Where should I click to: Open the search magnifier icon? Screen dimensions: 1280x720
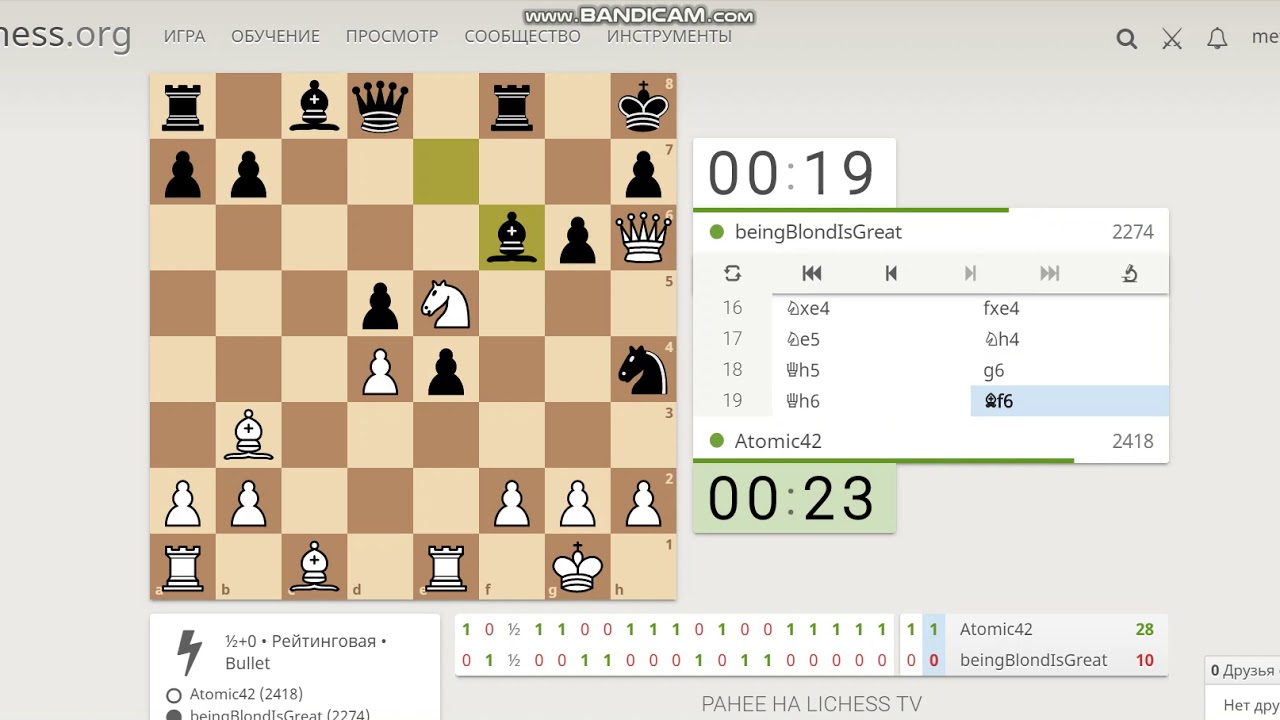click(1127, 39)
